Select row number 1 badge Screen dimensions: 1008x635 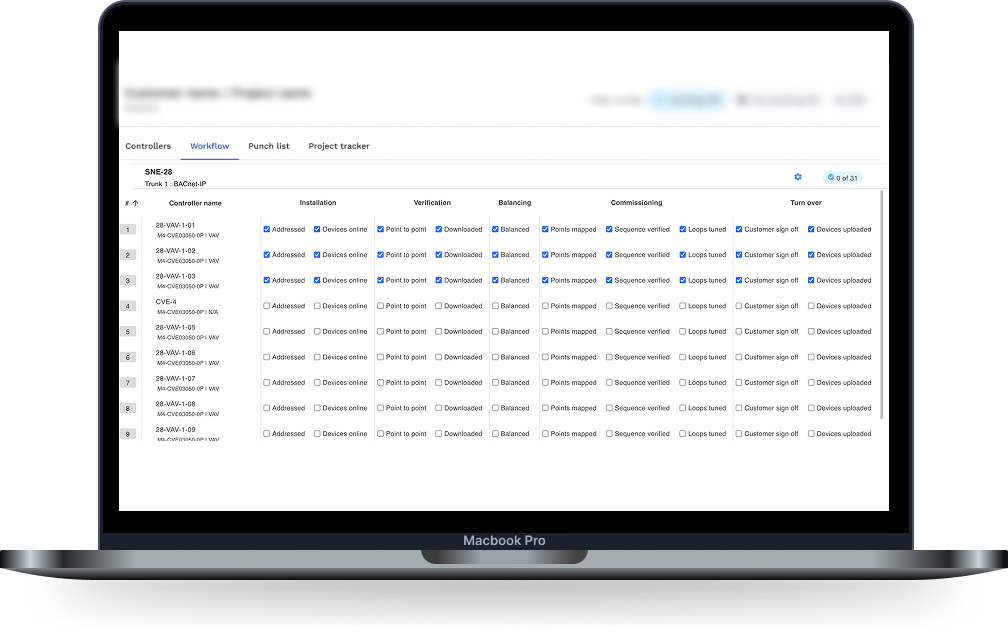(x=128, y=230)
